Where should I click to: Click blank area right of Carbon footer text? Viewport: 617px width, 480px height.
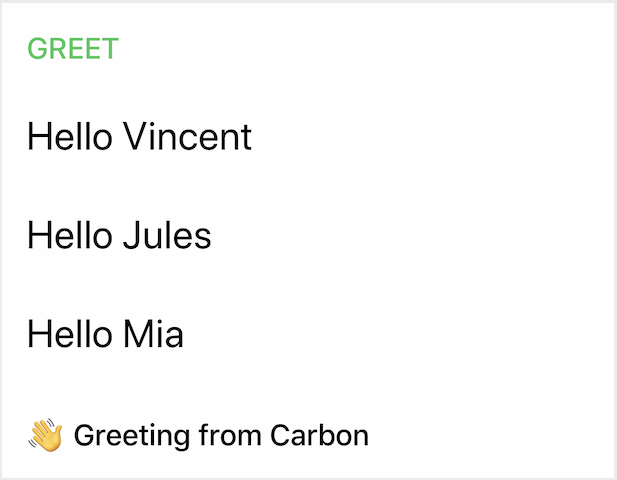(x=490, y=436)
